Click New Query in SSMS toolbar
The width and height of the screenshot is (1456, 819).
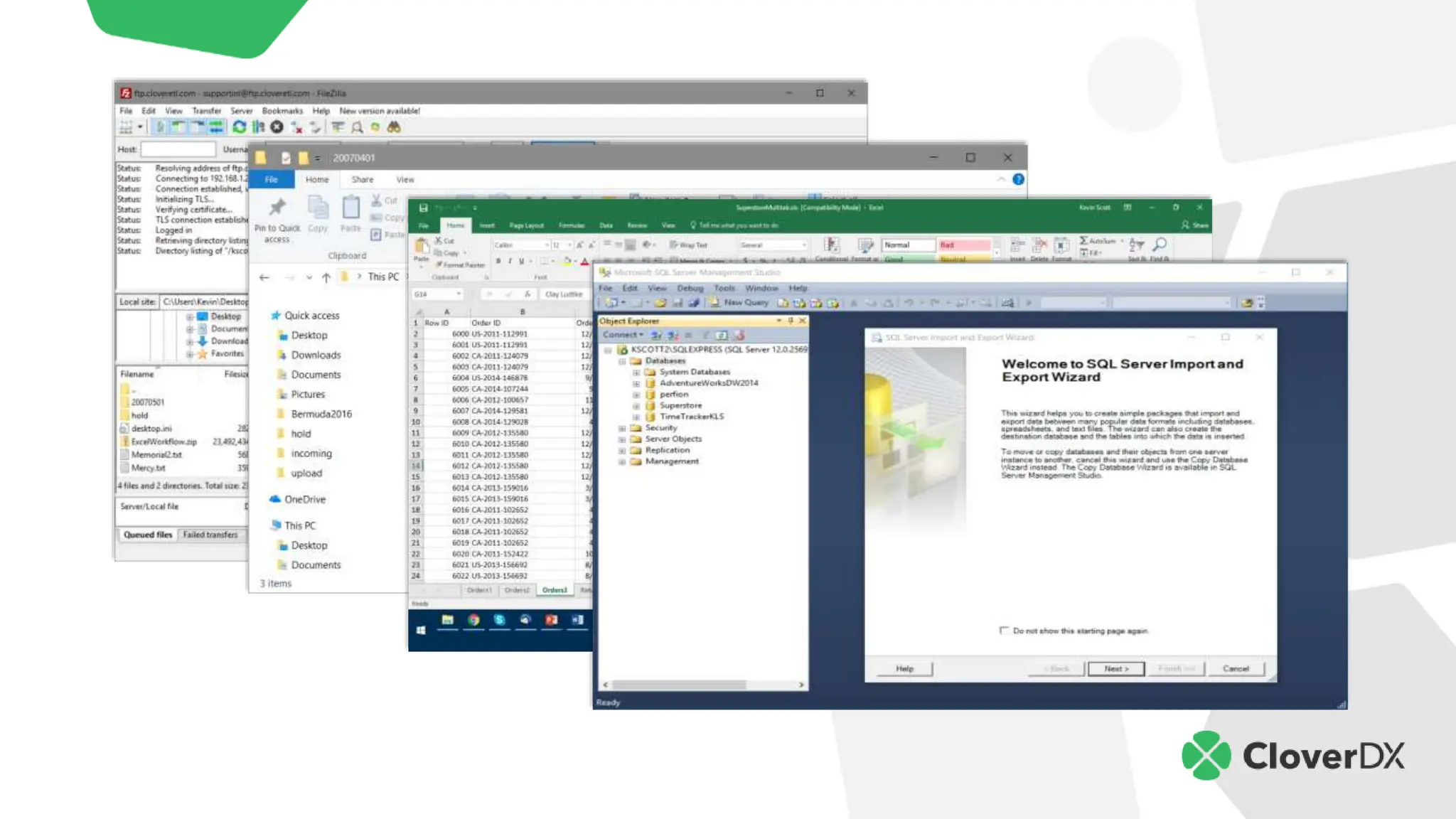pos(739,303)
